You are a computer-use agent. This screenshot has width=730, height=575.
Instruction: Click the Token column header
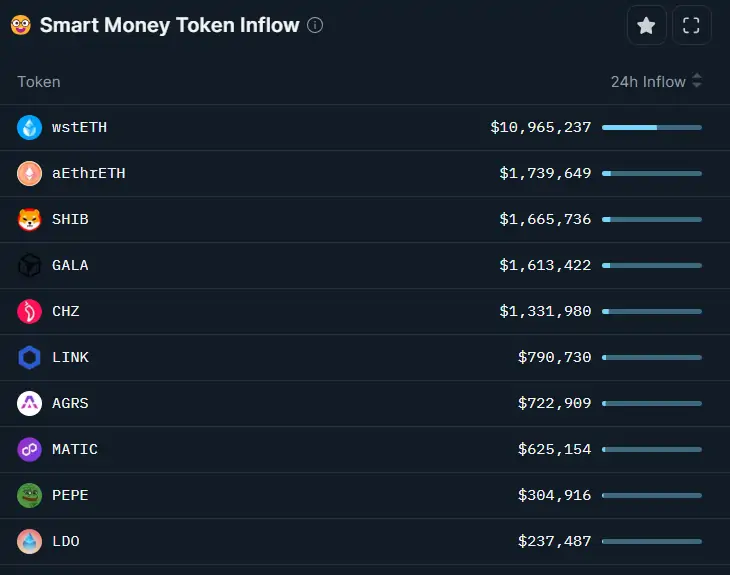point(39,82)
